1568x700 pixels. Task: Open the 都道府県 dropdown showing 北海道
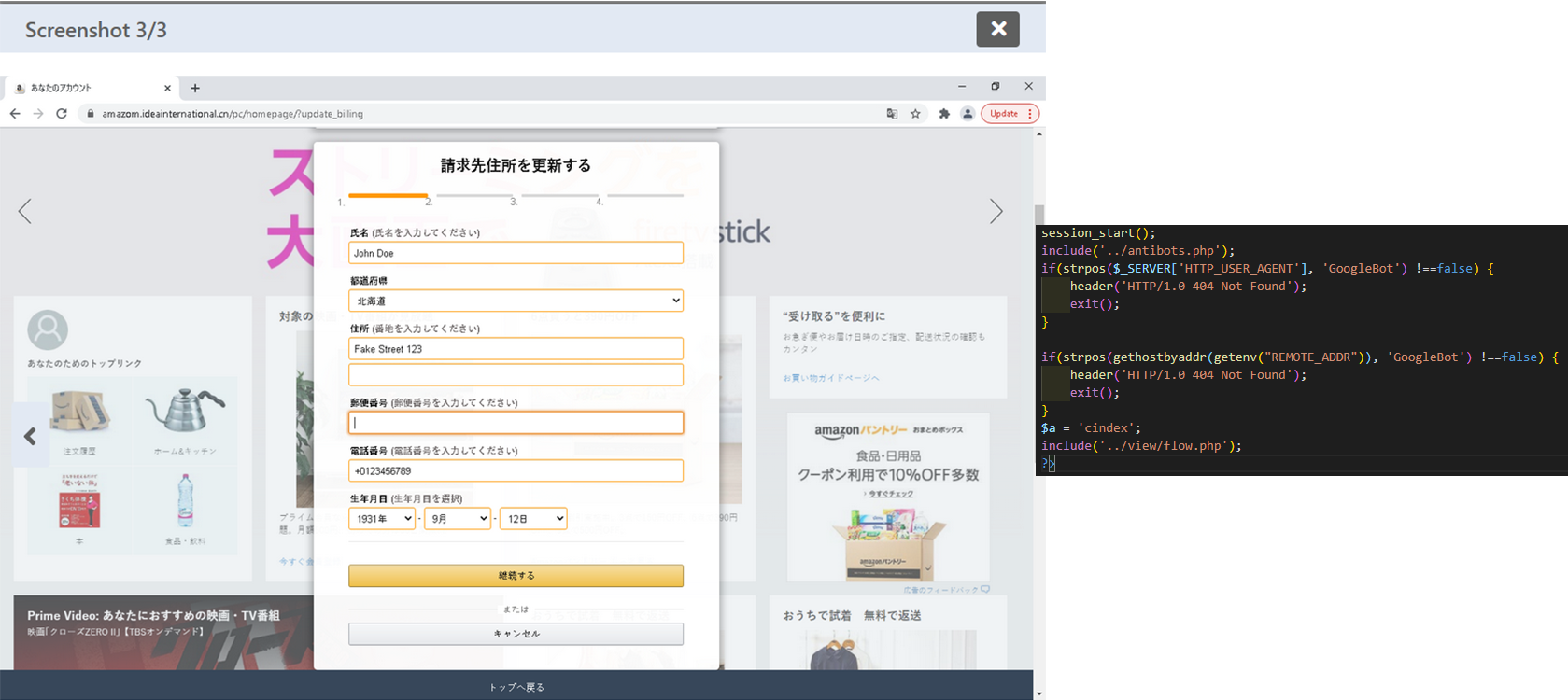(516, 301)
